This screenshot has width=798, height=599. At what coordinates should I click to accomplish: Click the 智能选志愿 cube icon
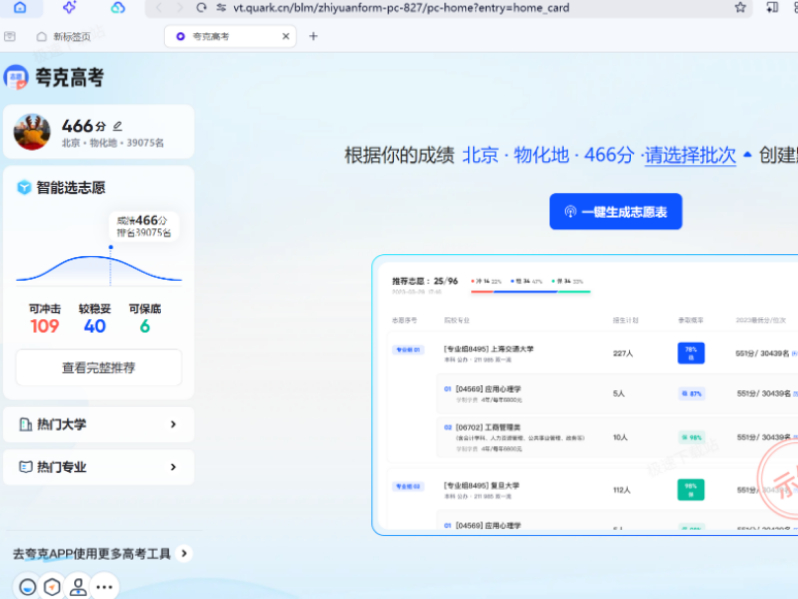[24, 187]
